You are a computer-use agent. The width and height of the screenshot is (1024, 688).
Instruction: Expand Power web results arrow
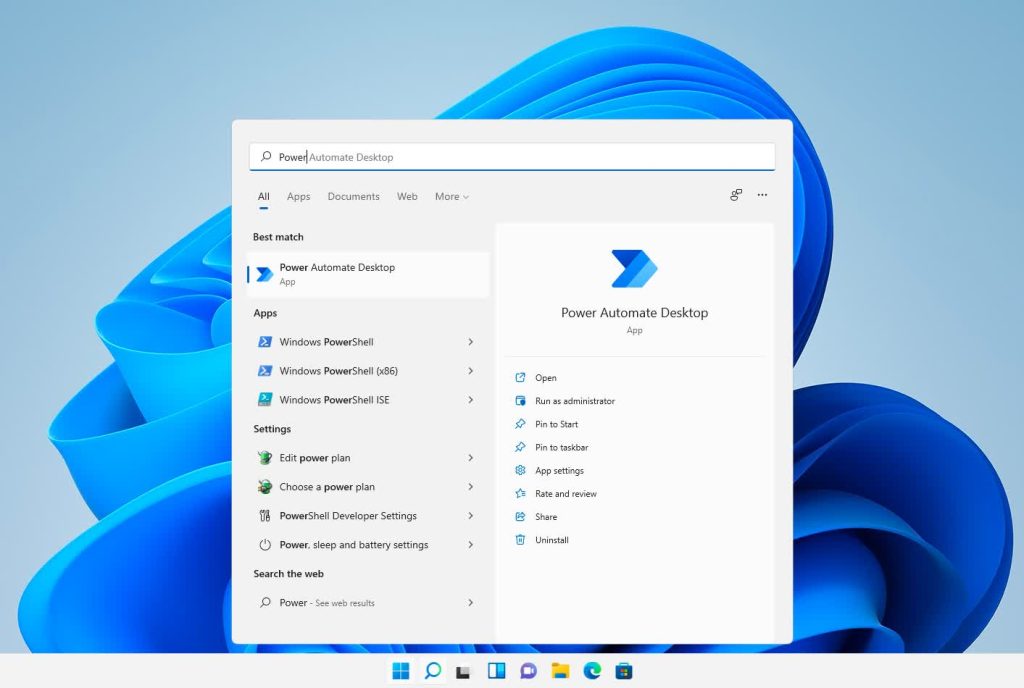(470, 603)
